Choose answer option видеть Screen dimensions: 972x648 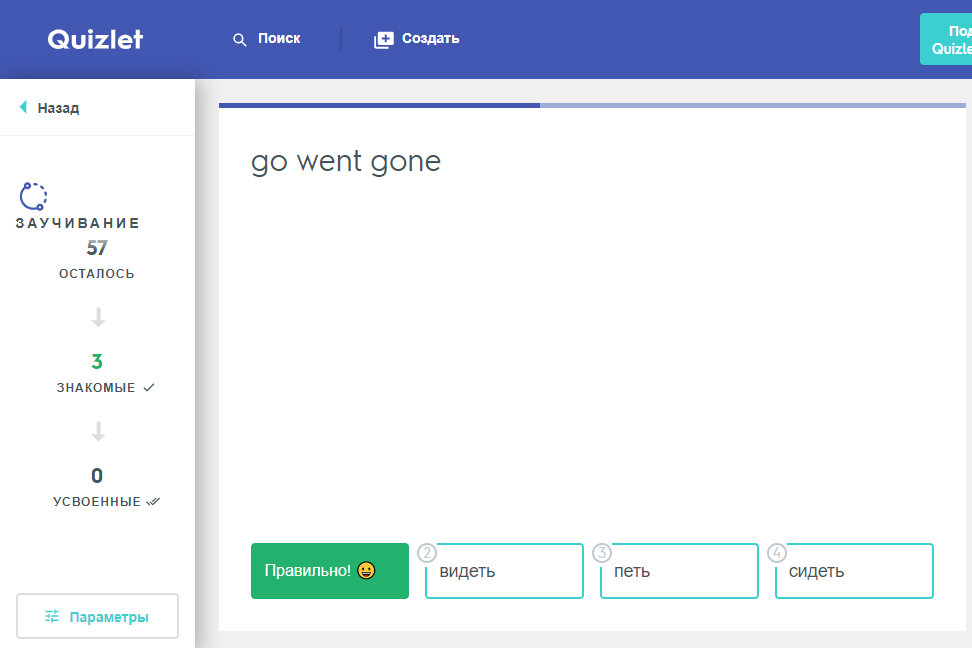pyautogui.click(x=505, y=571)
